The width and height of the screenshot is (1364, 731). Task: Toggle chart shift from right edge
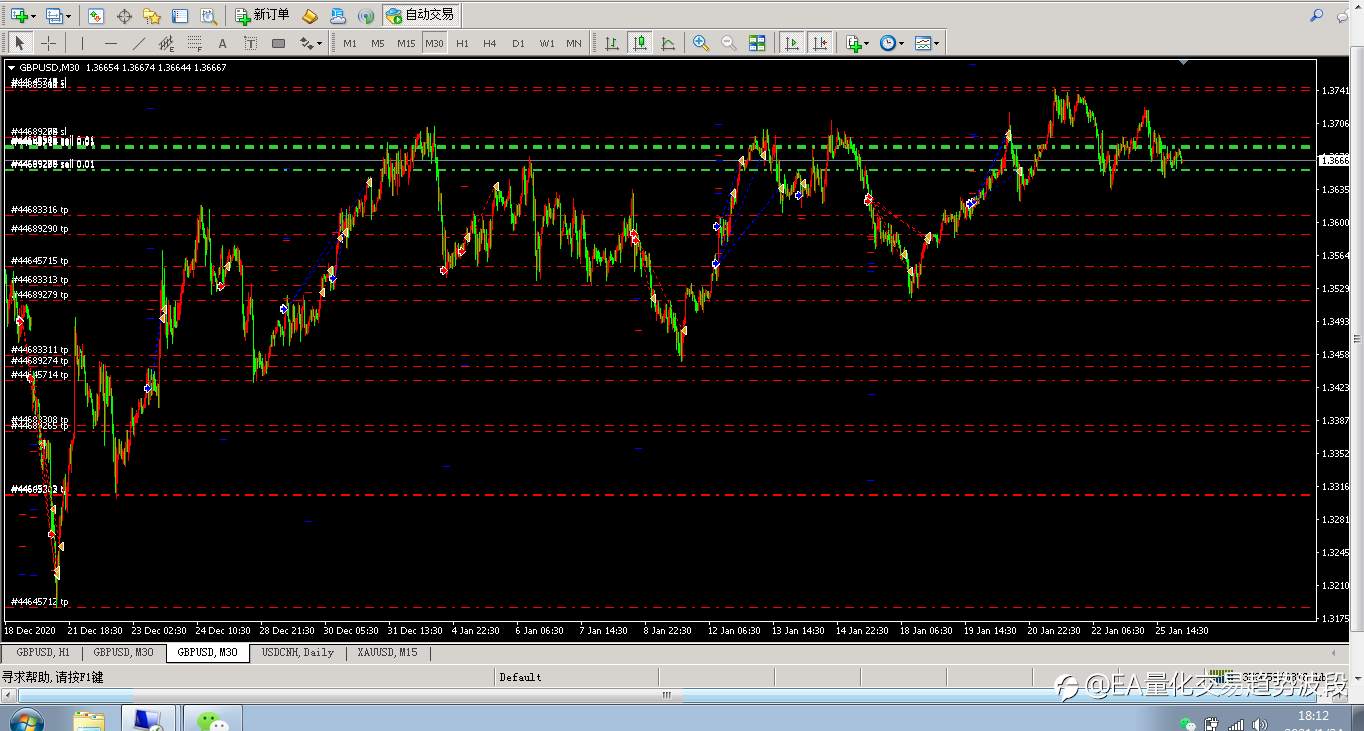coord(820,43)
